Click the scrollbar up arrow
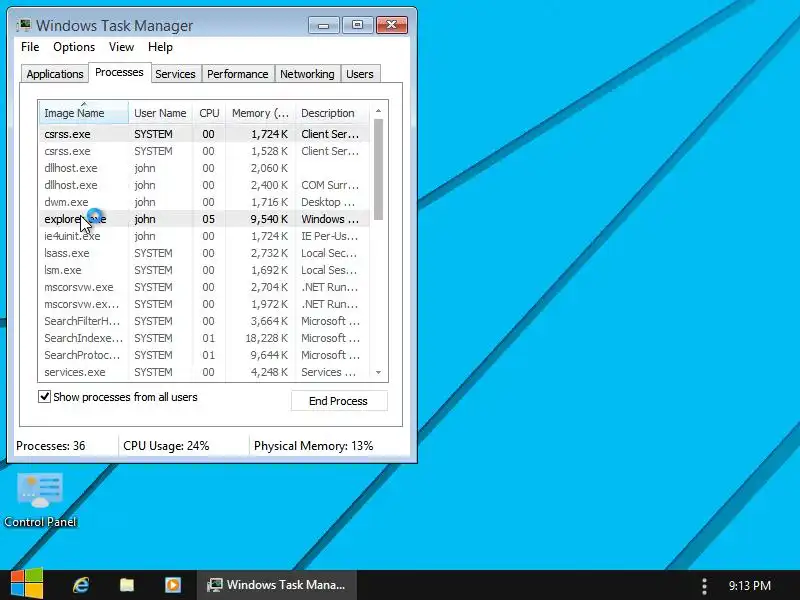This screenshot has height=600, width=800. click(x=378, y=111)
